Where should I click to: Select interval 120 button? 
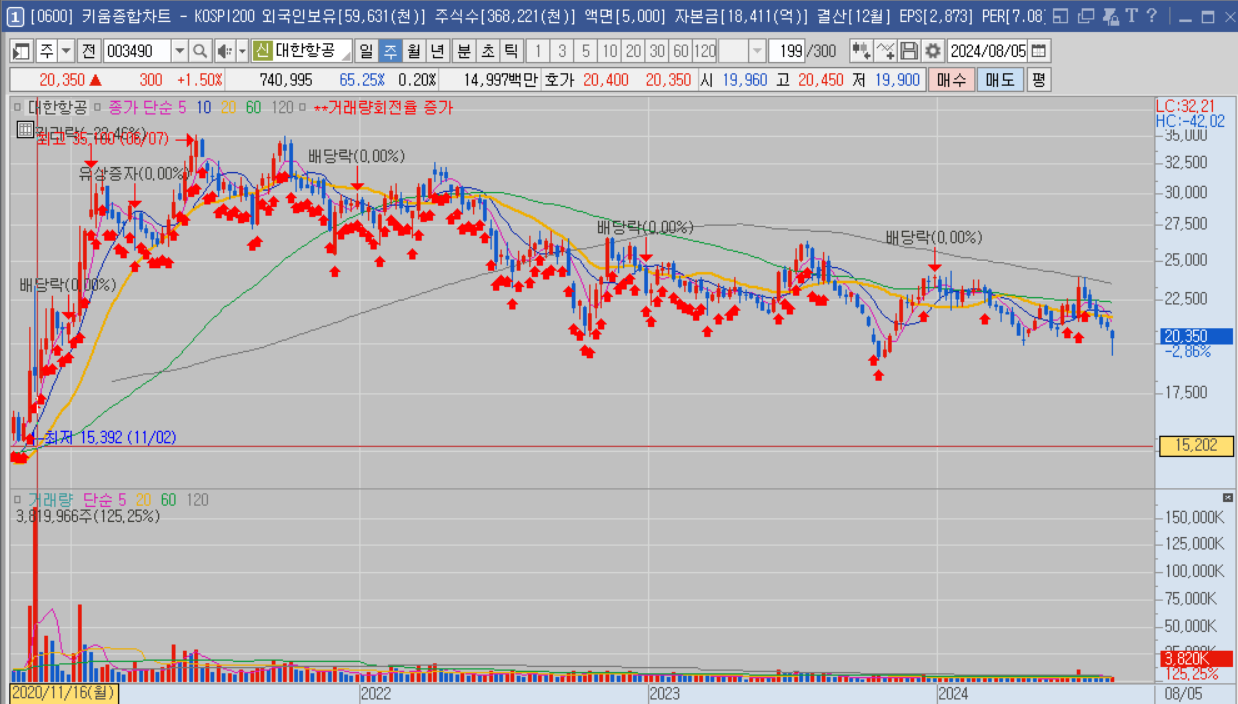[x=704, y=52]
